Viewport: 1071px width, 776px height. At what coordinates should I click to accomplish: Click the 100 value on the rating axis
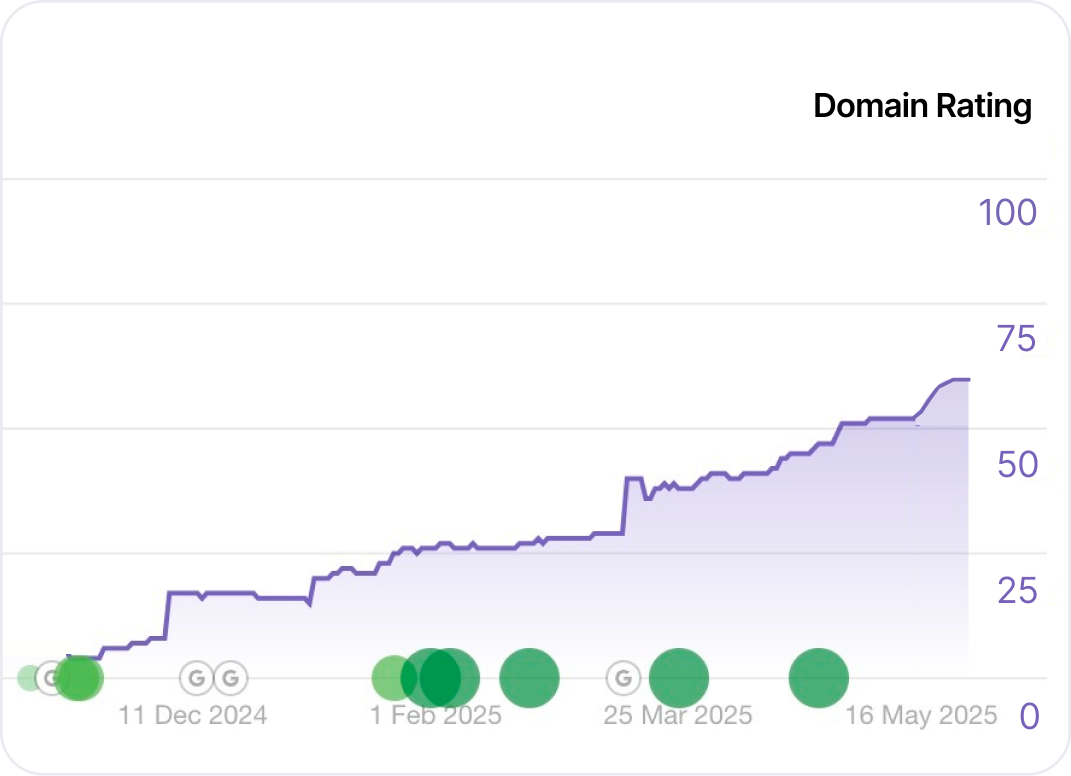1006,213
